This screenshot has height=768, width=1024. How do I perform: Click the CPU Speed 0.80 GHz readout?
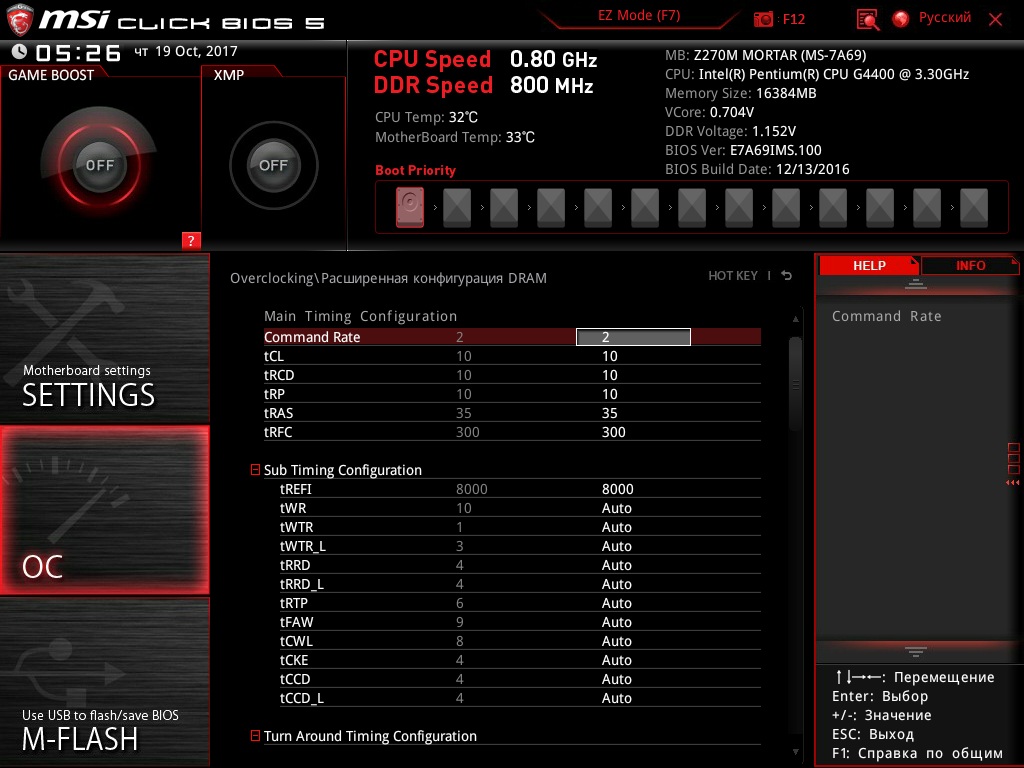point(485,59)
